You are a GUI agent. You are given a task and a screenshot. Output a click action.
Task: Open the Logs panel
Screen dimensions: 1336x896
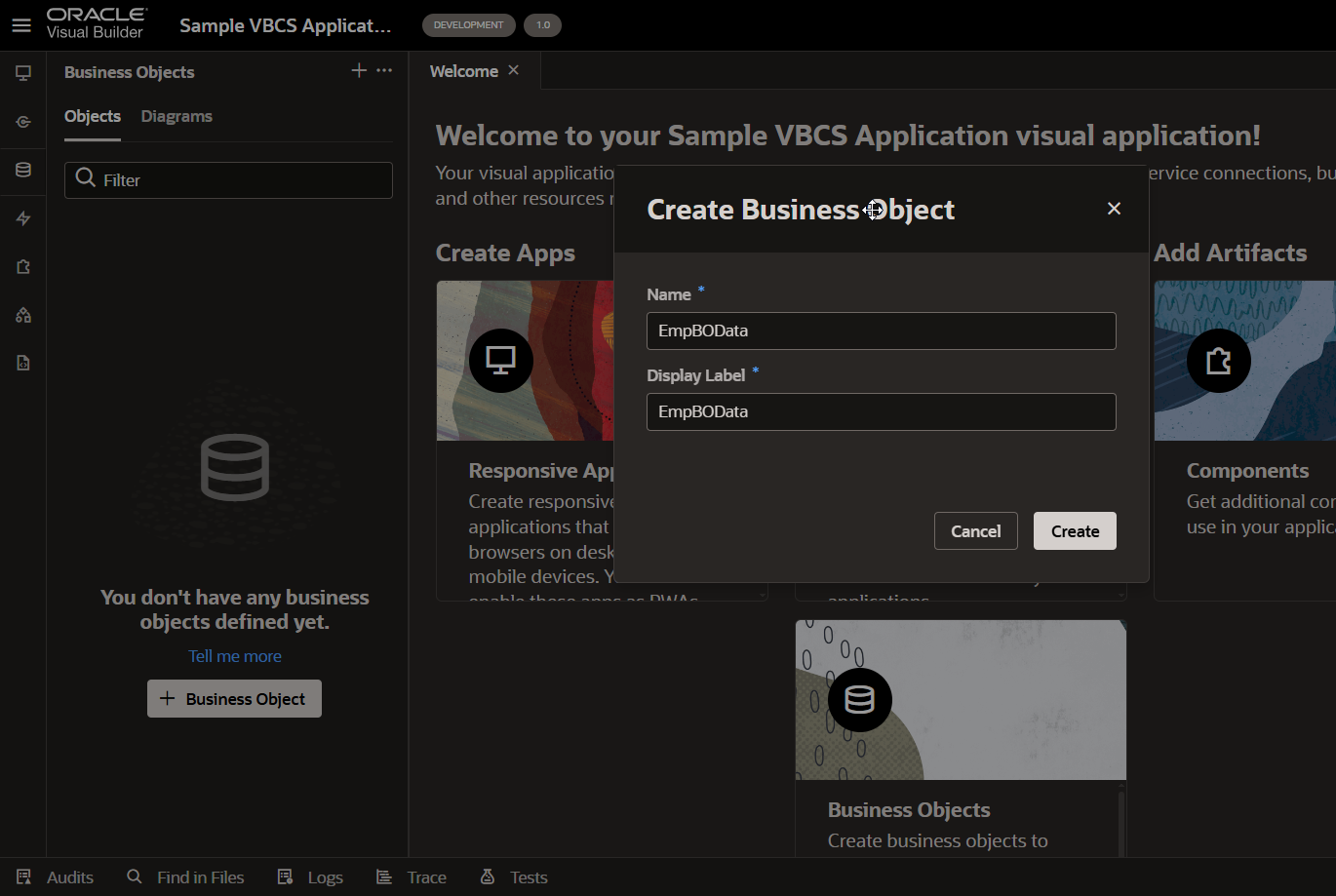310,877
